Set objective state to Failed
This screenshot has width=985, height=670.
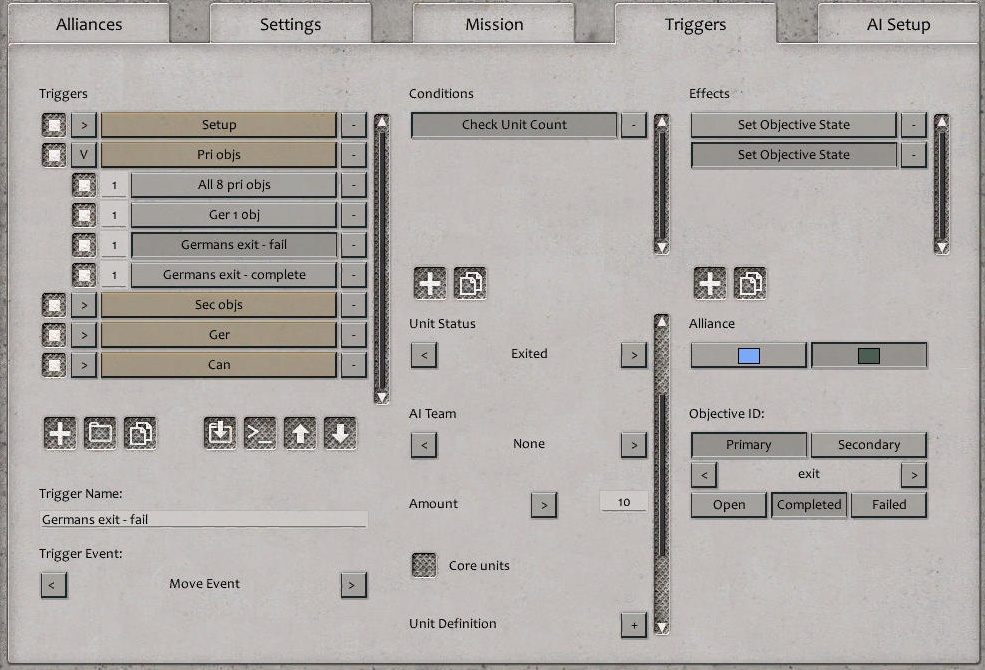[x=888, y=505]
